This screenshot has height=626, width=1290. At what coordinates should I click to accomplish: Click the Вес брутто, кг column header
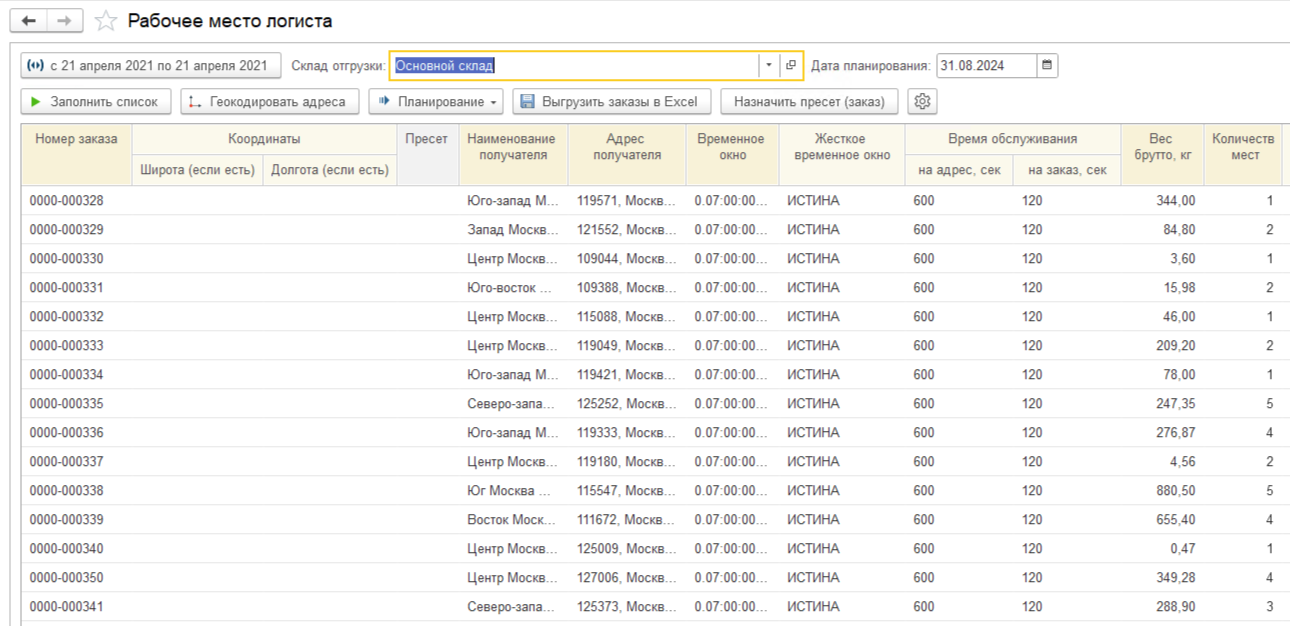click(1161, 147)
